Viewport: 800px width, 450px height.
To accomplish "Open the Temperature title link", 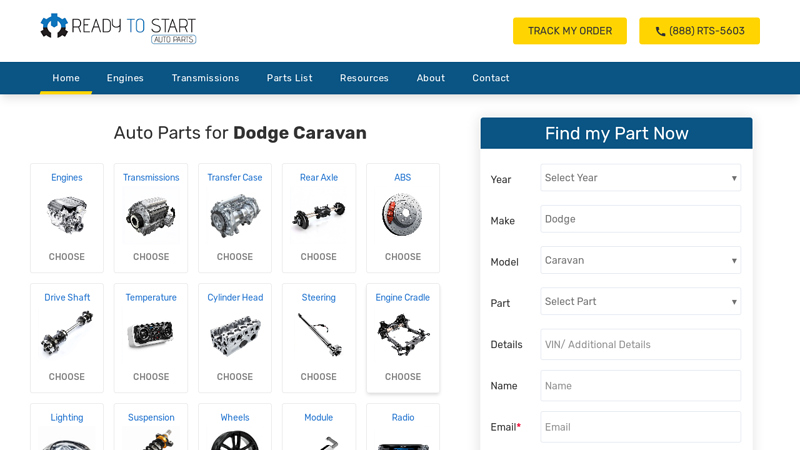I will coord(151,297).
